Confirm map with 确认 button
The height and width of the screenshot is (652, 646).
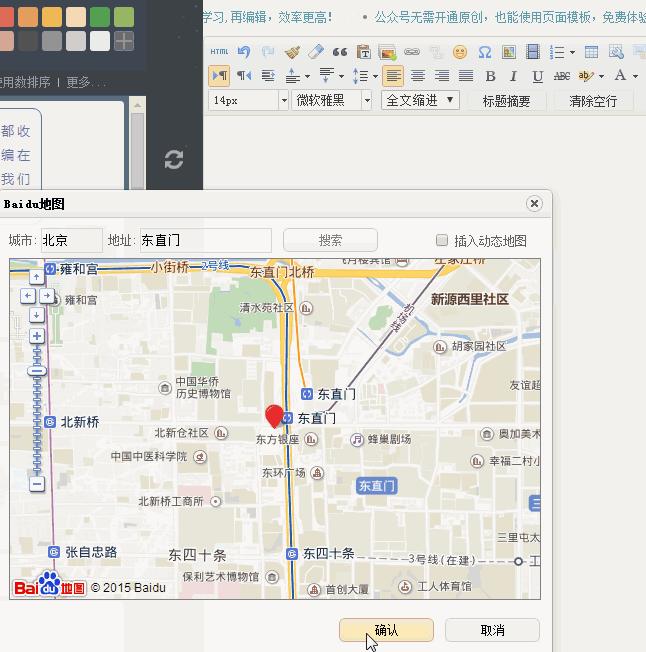coord(387,630)
